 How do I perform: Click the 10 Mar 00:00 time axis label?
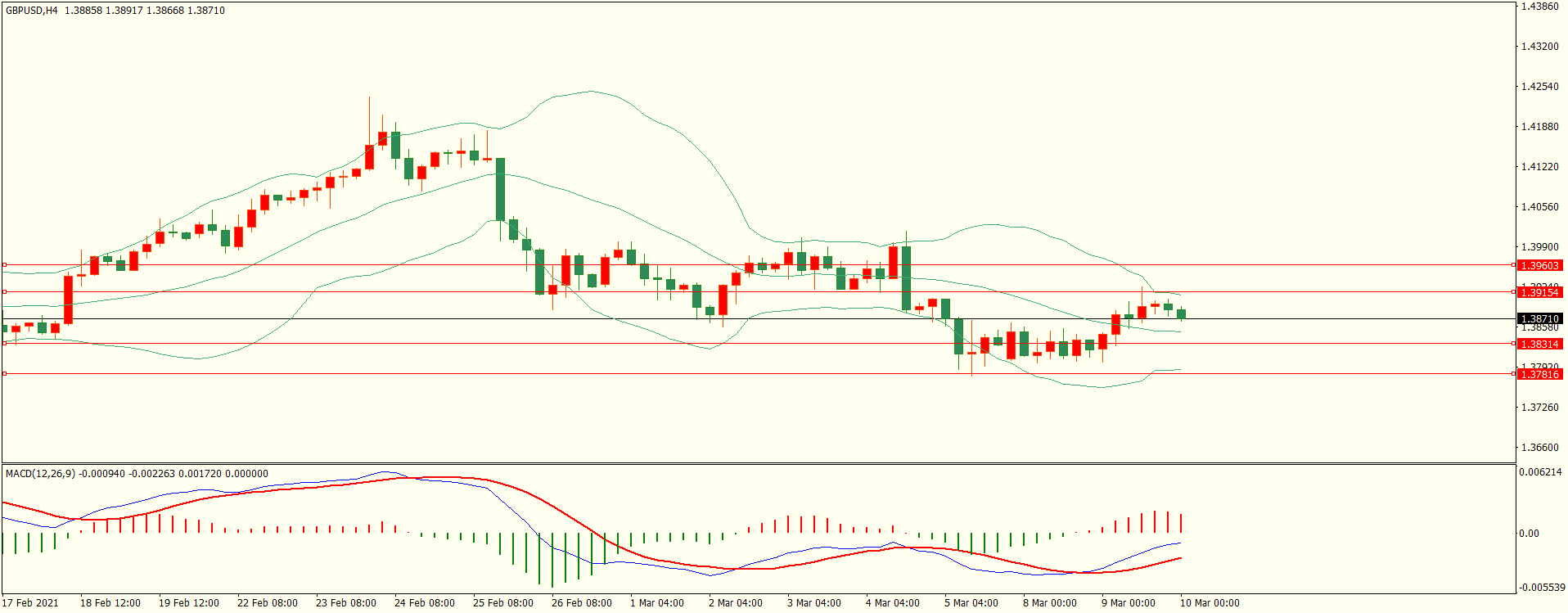(1209, 603)
